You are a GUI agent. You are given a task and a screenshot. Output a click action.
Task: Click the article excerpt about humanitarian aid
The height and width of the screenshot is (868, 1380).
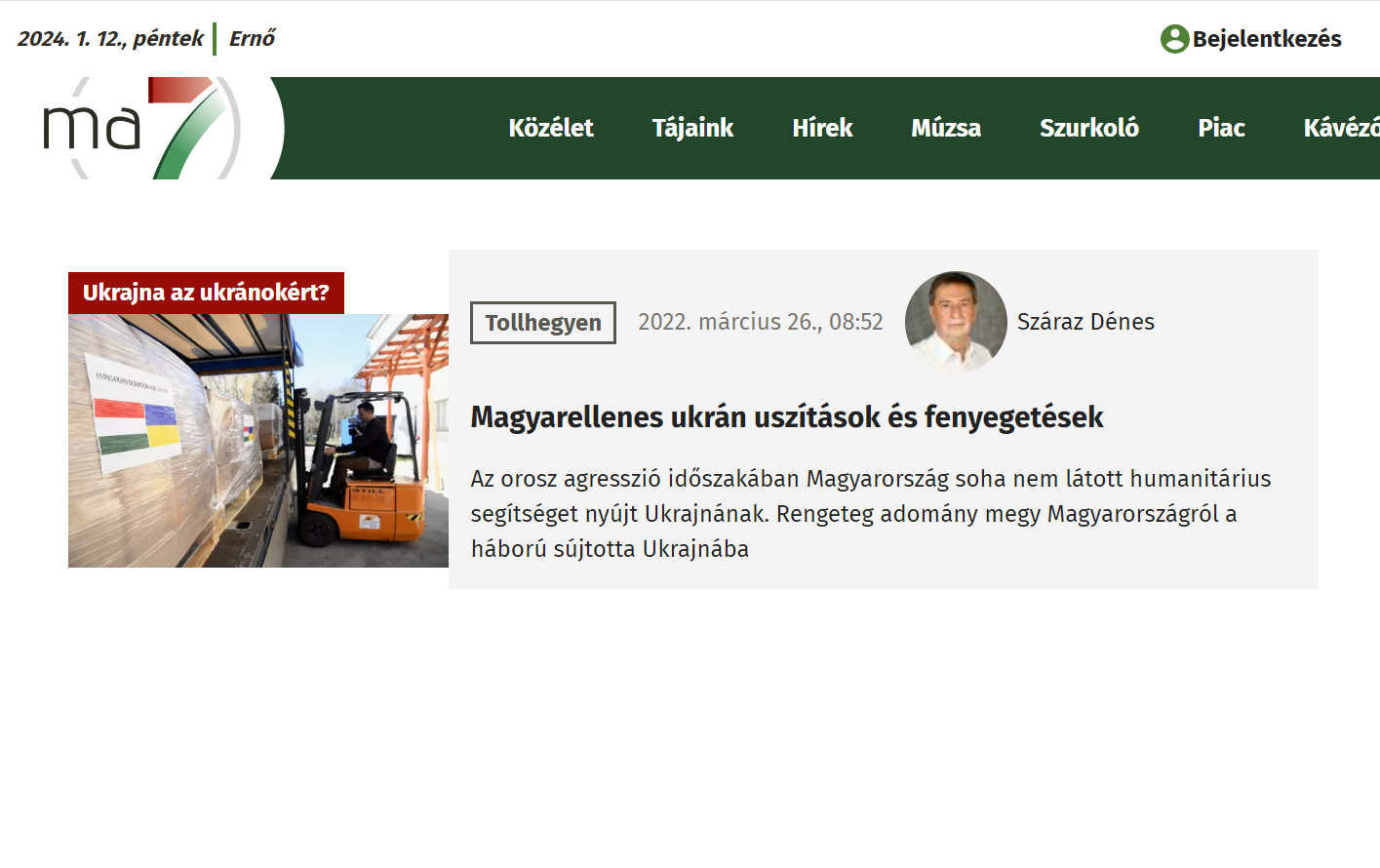870,514
